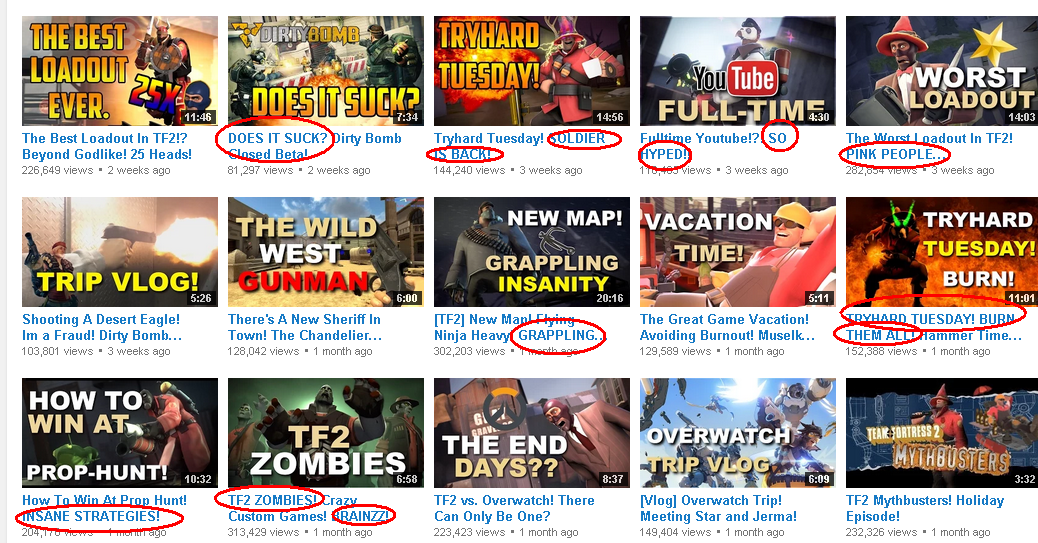Screen dimensions: 1038x543
Task: Open the 'Grappling Insanity' new map thumbnail
Action: point(532,252)
